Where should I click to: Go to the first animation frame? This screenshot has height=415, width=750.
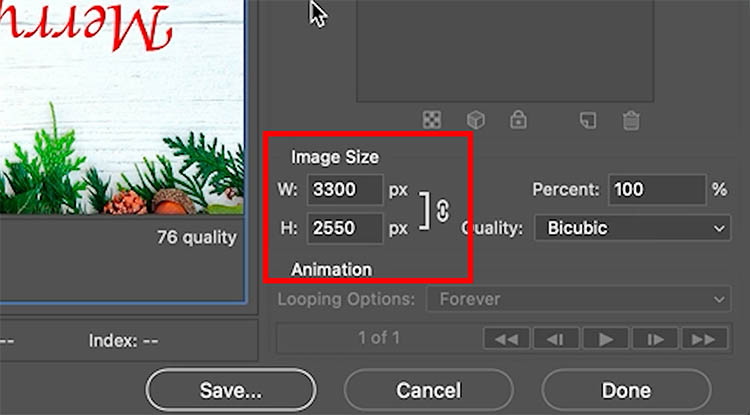[507, 339]
